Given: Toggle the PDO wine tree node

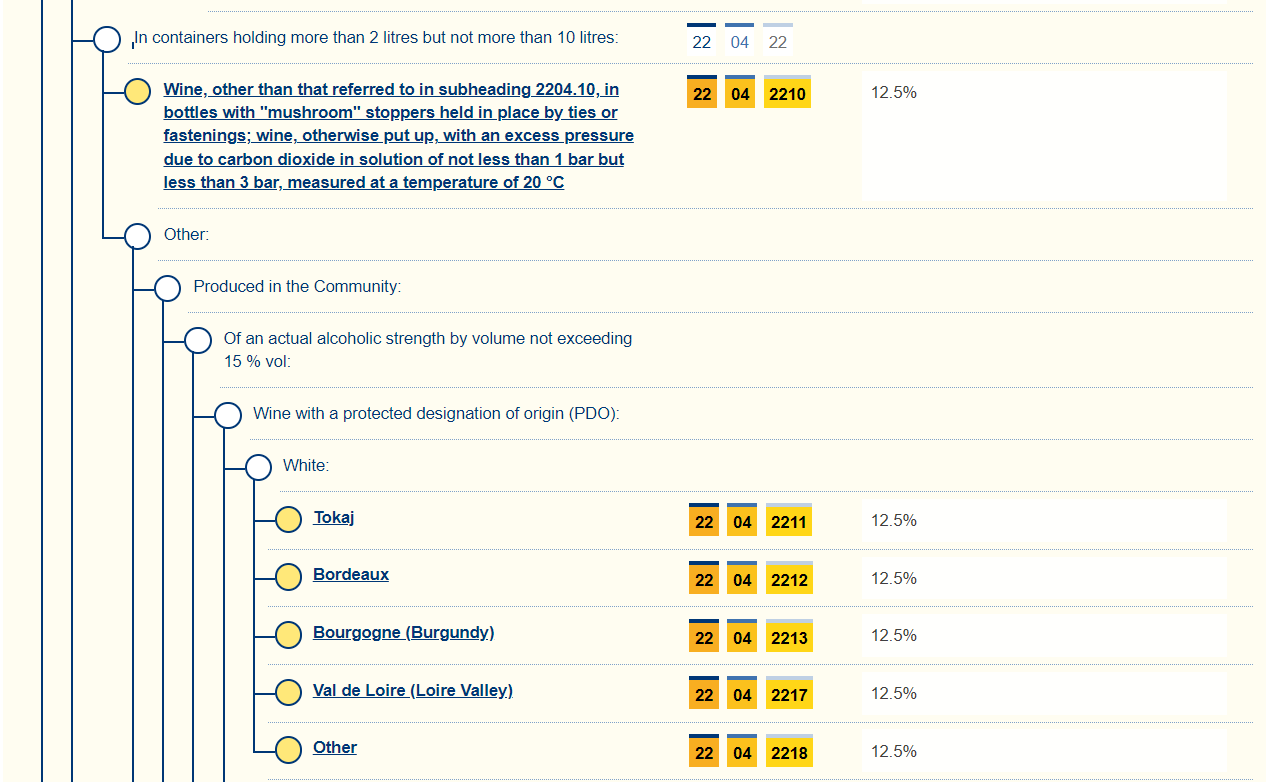Looking at the screenshot, I should click(228, 415).
